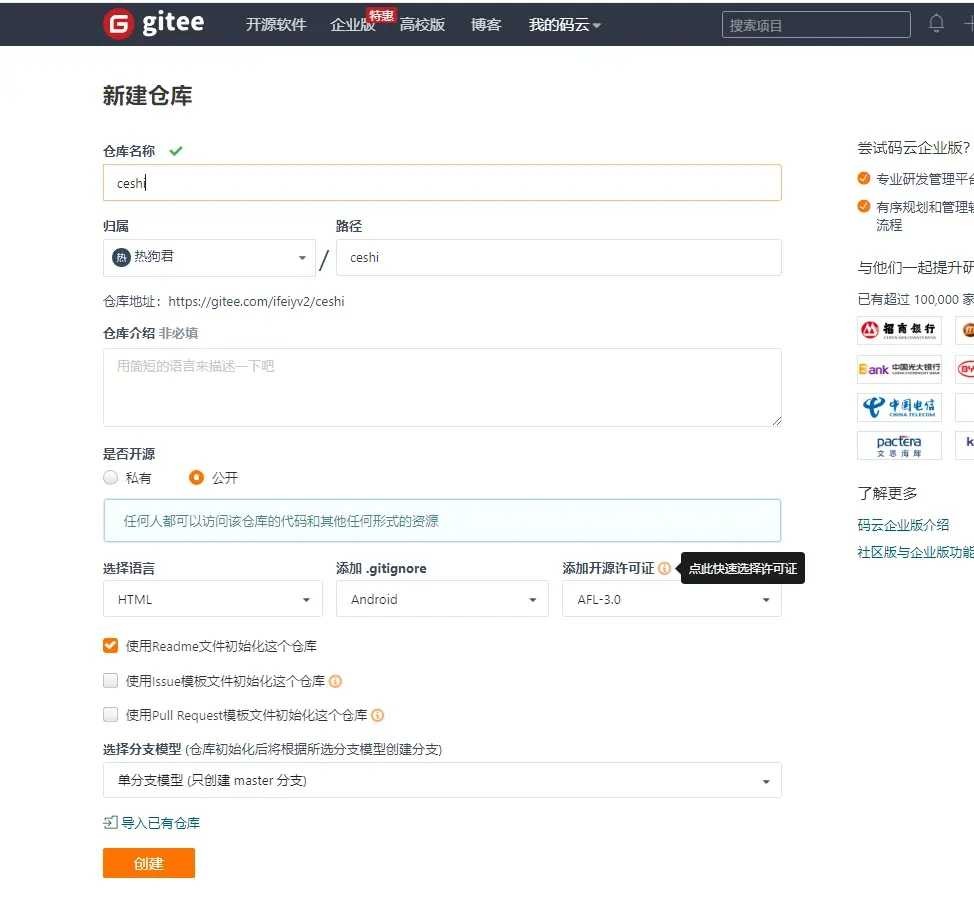Screen dimensions: 974x907
Task: Click the China Telecom logo
Action: point(899,408)
